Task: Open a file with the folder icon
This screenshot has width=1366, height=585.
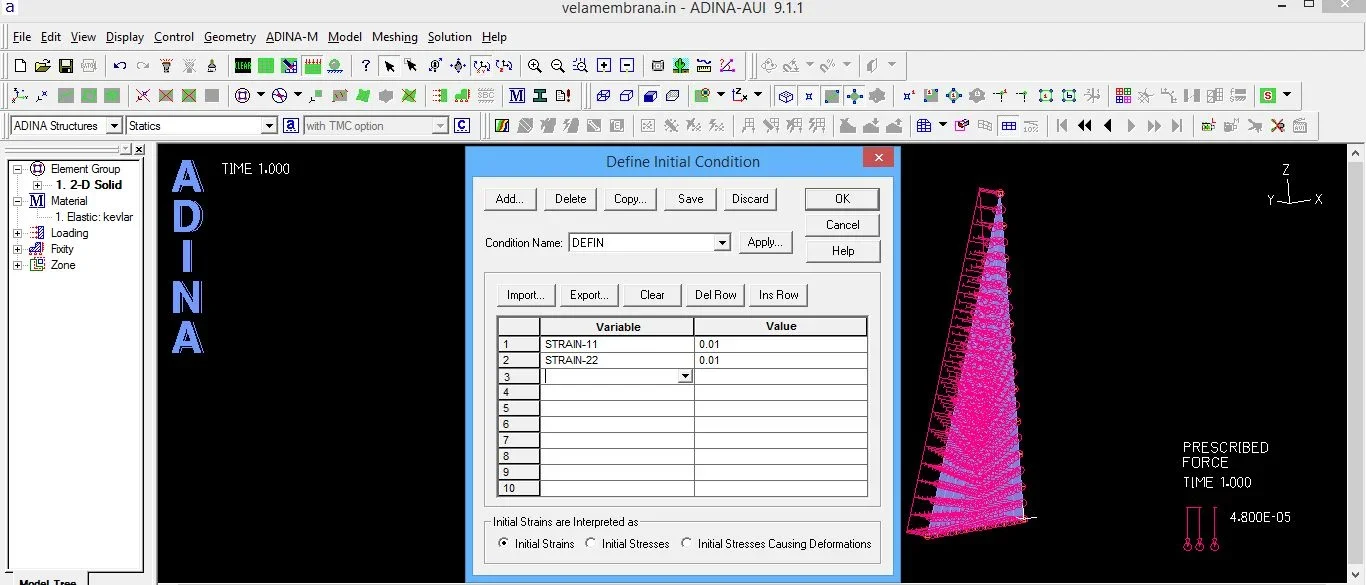Action: (42, 66)
